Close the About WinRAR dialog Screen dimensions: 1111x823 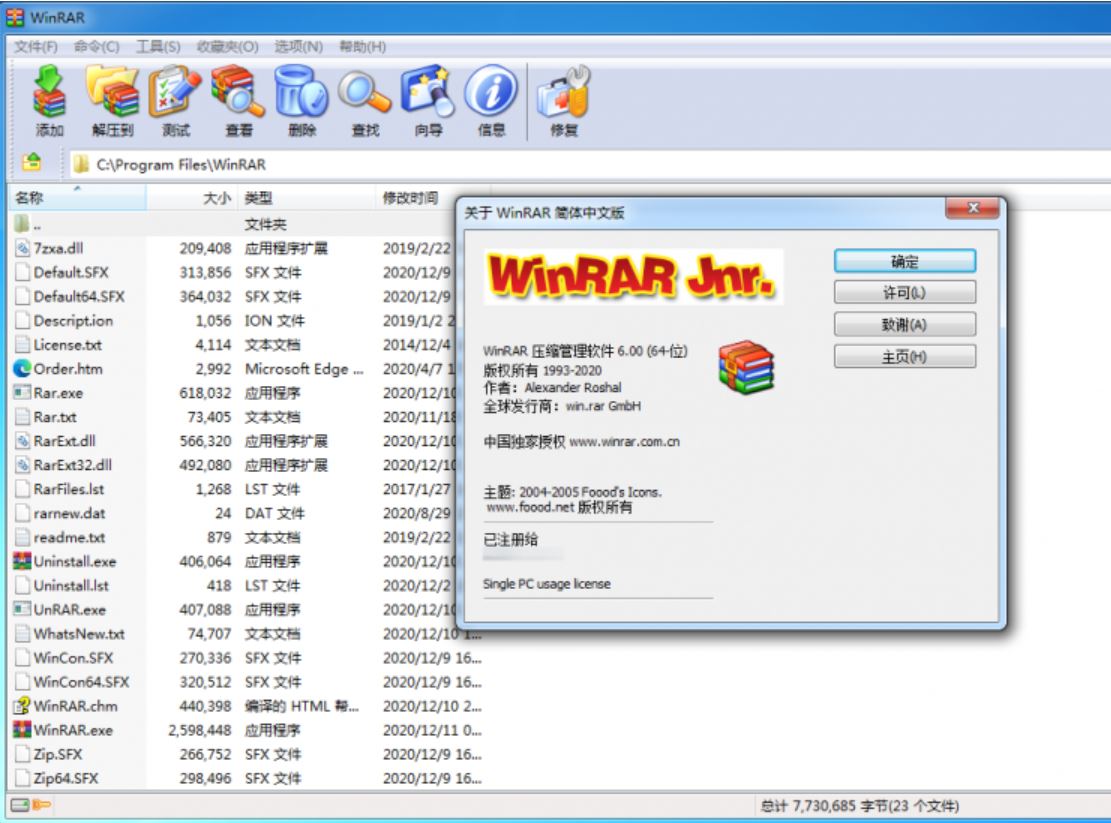pos(972,208)
